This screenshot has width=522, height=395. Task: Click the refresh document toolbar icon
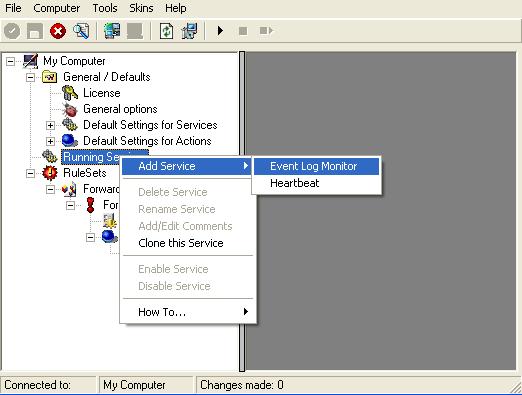(x=166, y=31)
